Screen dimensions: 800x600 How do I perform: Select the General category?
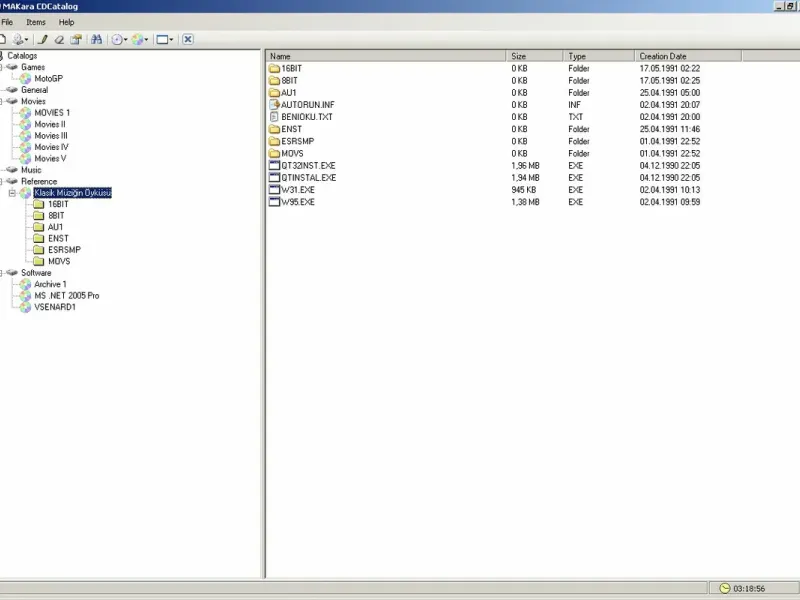35,90
